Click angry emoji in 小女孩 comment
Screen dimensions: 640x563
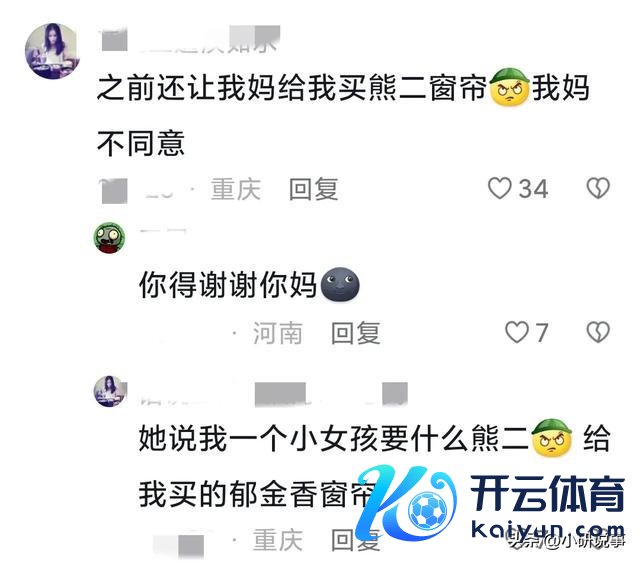(551, 438)
